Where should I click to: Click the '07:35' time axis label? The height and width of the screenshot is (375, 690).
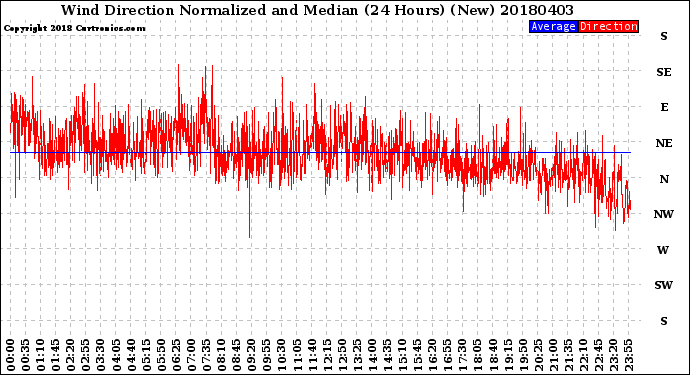206,355
